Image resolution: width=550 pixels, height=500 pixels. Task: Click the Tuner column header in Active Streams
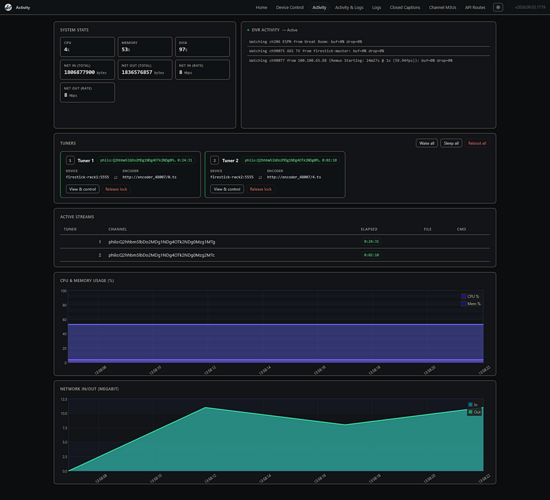[70, 229]
